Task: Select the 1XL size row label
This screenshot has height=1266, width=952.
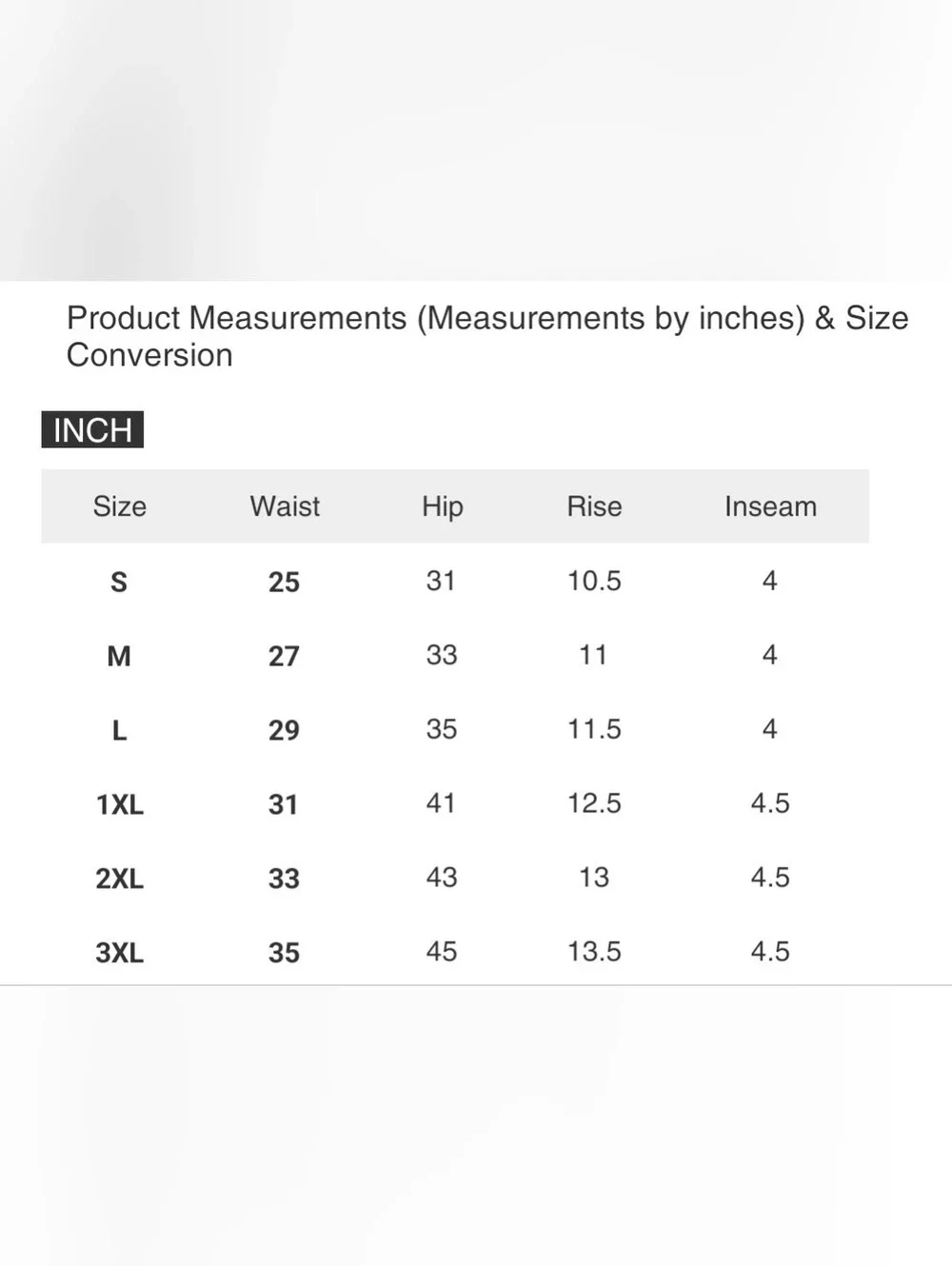Action: click(120, 804)
